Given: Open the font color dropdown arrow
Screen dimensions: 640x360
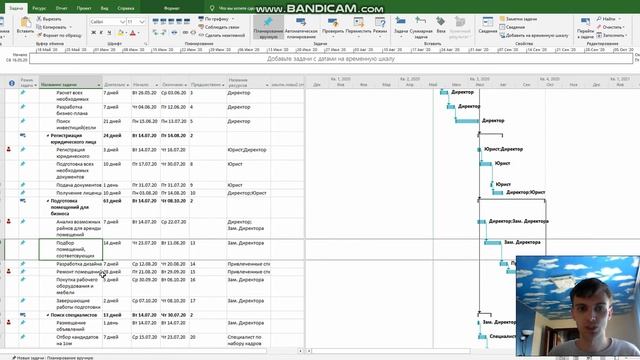Looking at the screenshot, I should click(x=138, y=33).
